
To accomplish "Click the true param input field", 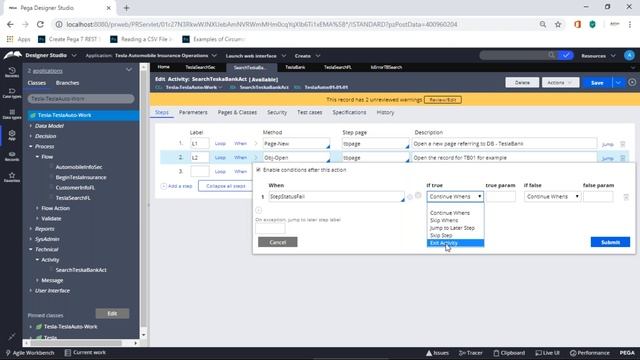I will point(500,197).
